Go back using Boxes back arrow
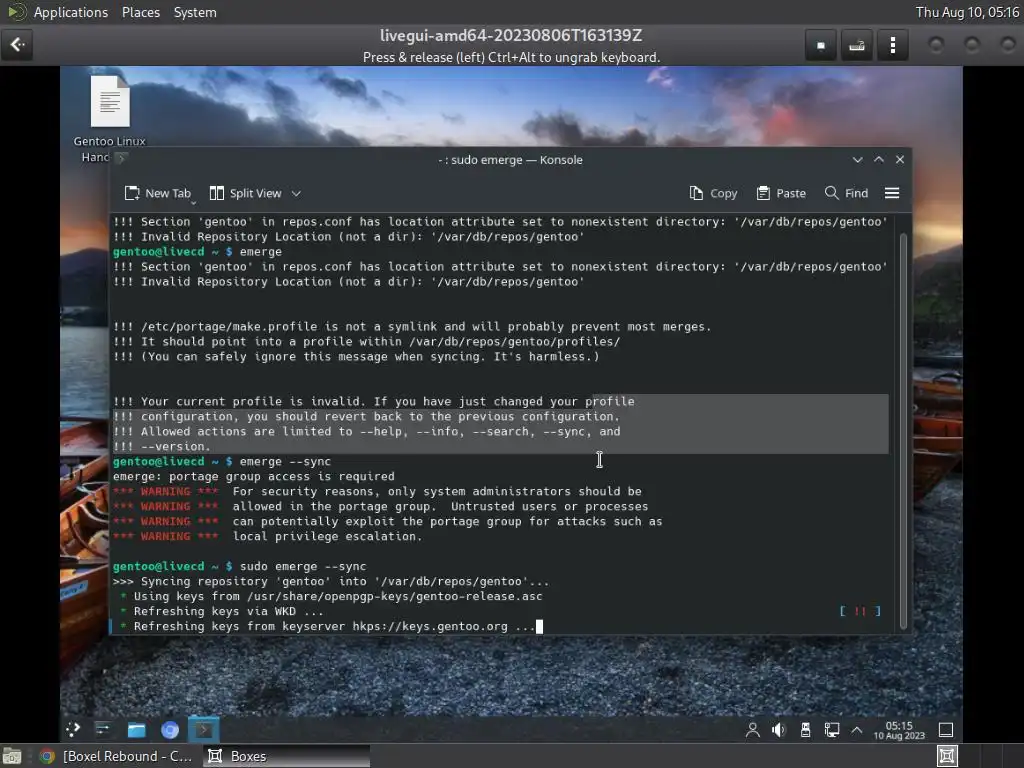 tap(17, 45)
